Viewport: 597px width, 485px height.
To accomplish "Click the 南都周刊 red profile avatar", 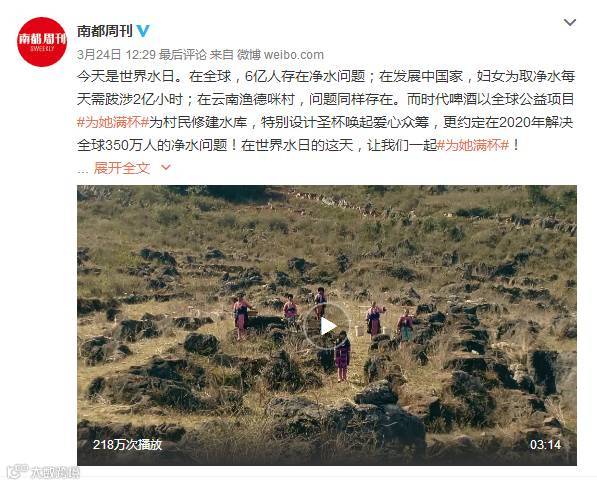I will coord(42,42).
